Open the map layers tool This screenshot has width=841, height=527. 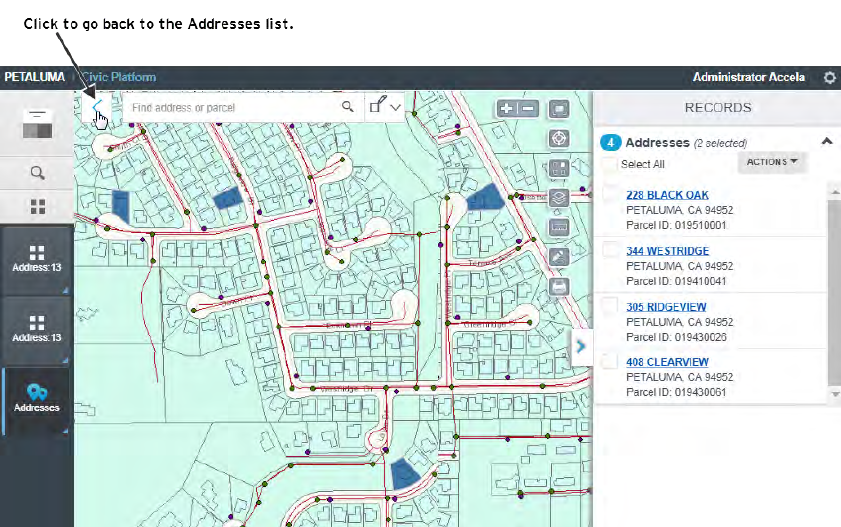point(560,198)
